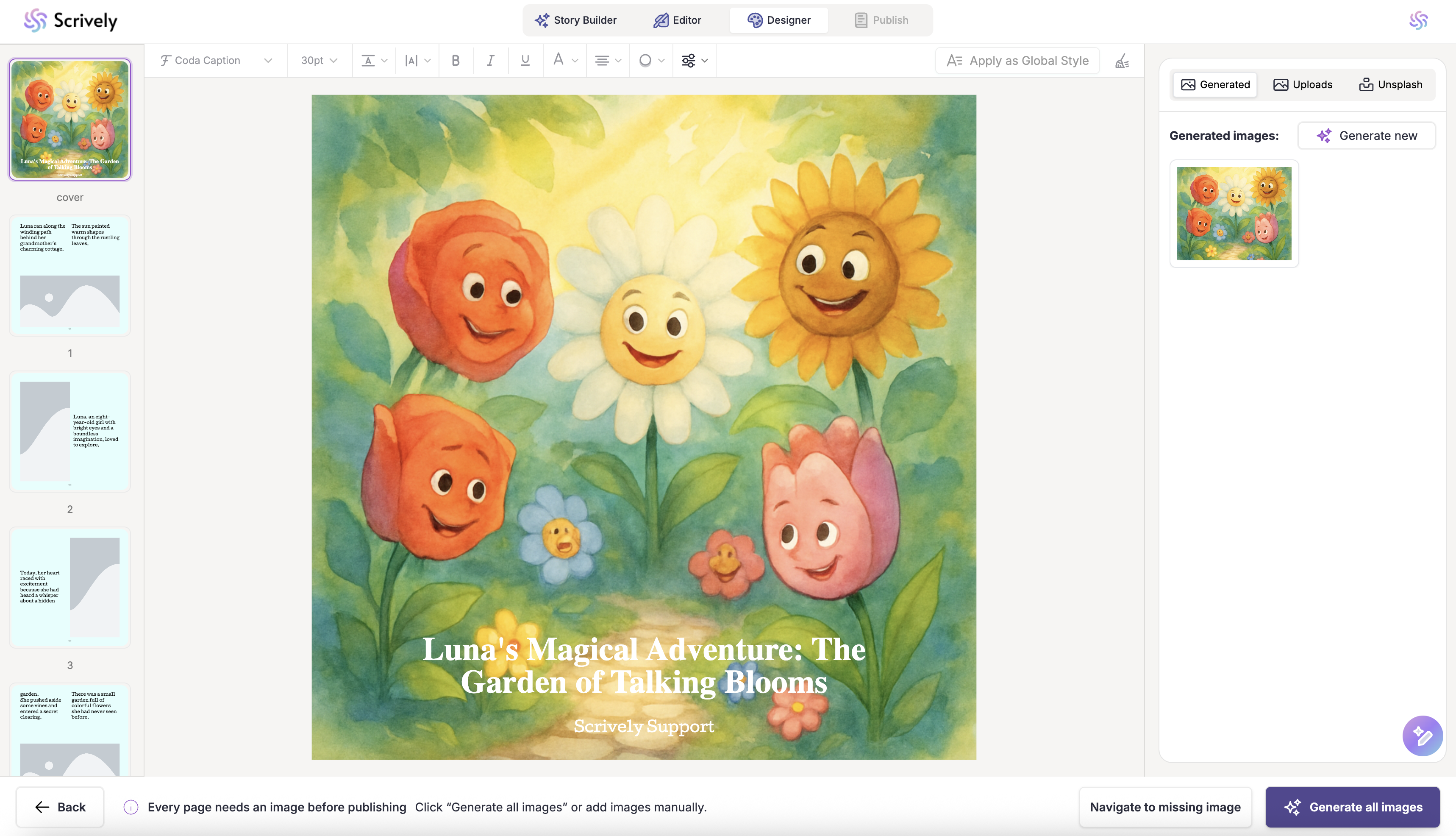
Task: Open the shadow circle effect options
Action: tap(651, 60)
